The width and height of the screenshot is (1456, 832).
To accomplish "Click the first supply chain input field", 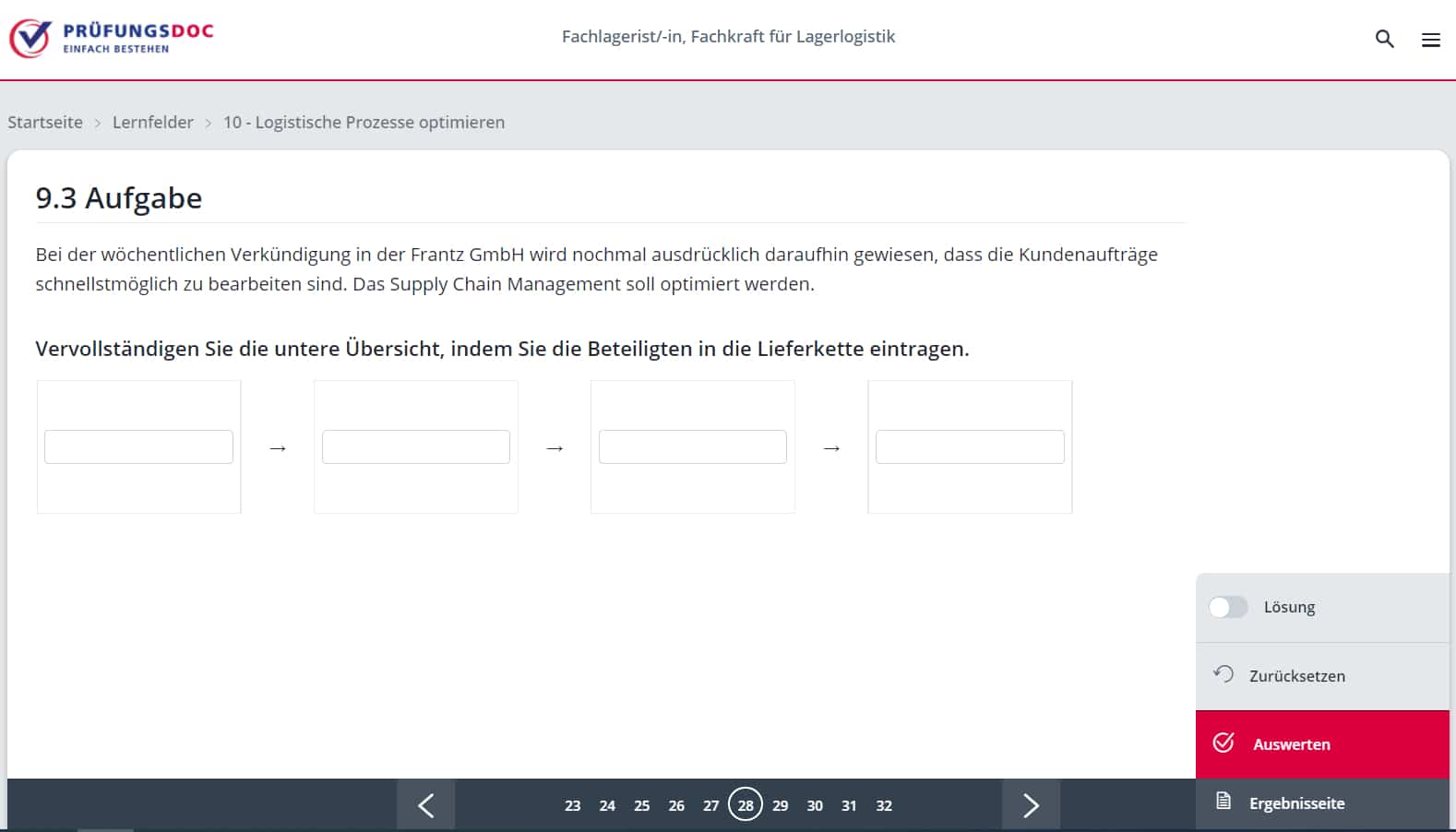I will pyautogui.click(x=138, y=447).
